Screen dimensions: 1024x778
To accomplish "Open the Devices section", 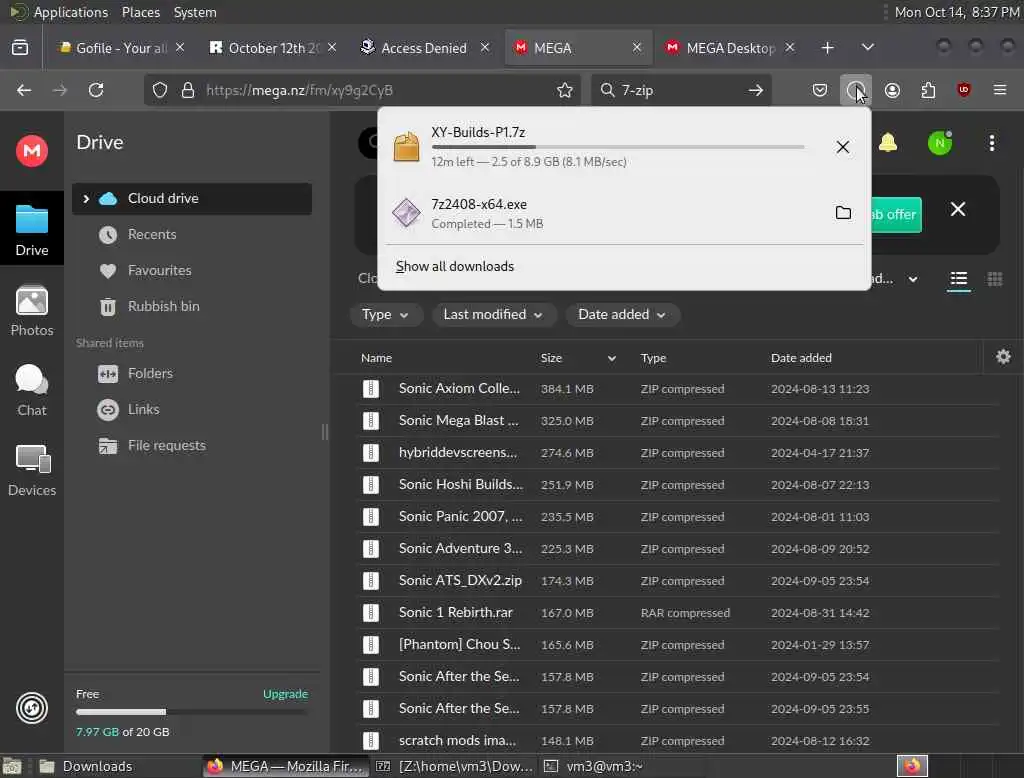I will (x=31, y=470).
